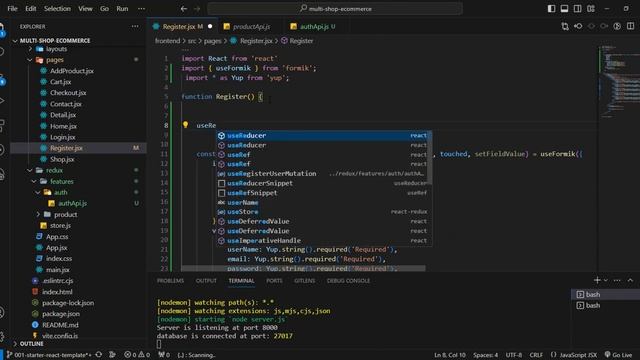Viewport: 640px width, 360px height.
Task: Click the multi-shop-ecommerce search box
Action: pos(335,9)
